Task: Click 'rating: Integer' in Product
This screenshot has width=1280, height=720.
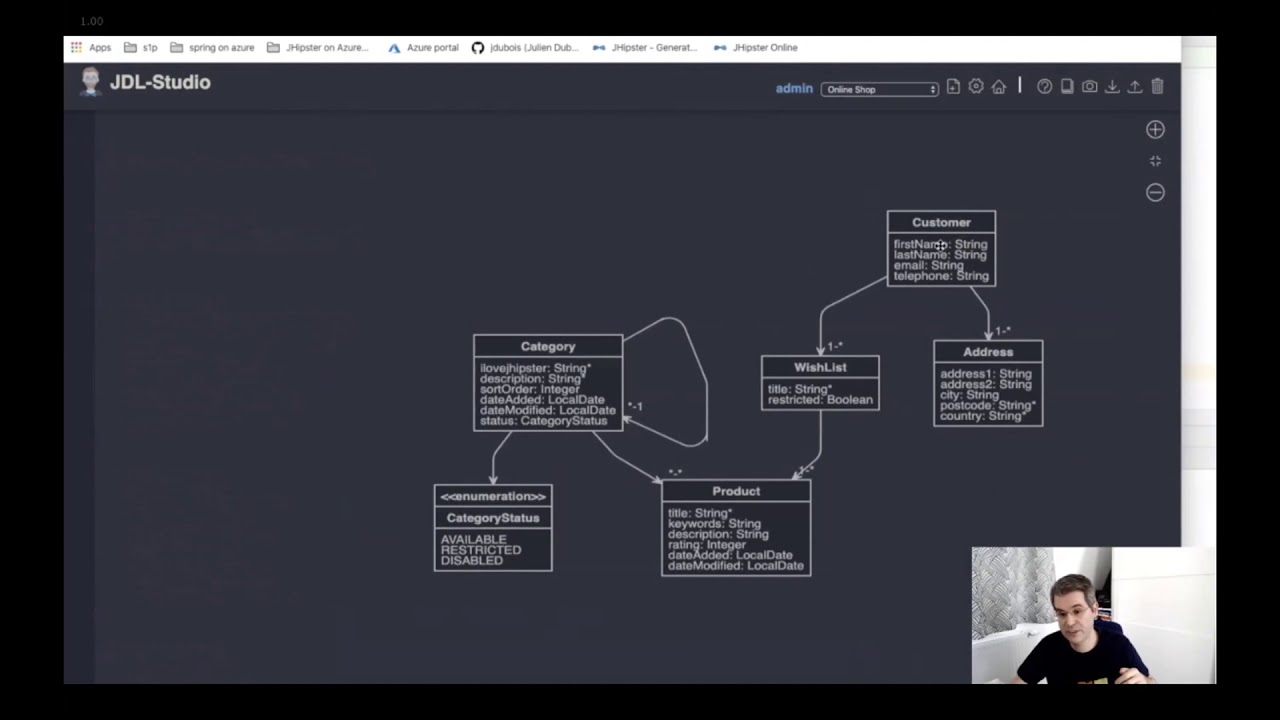Action: coord(707,545)
